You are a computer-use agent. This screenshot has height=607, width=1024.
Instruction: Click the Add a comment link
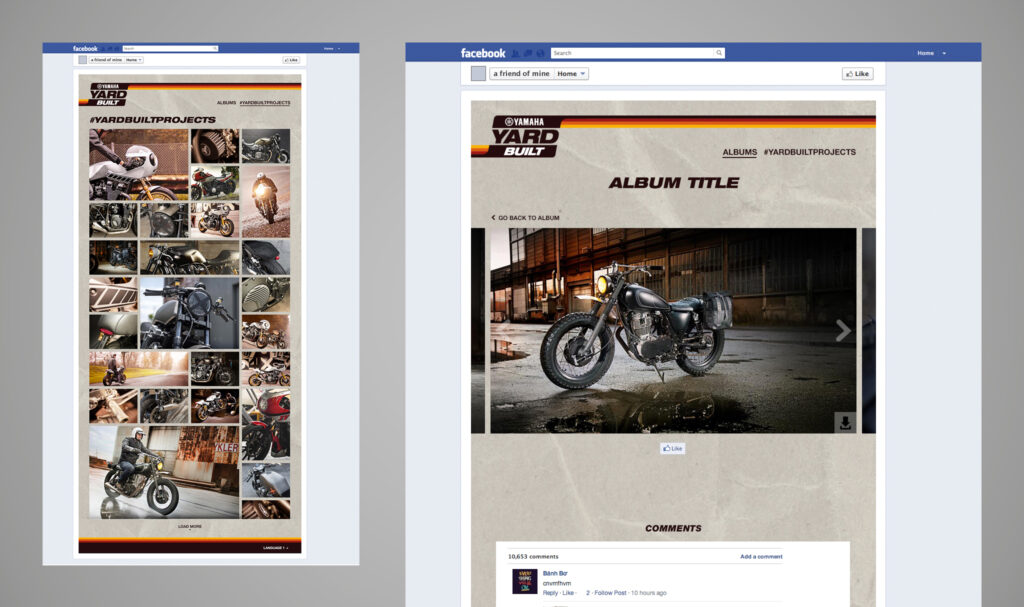(761, 557)
